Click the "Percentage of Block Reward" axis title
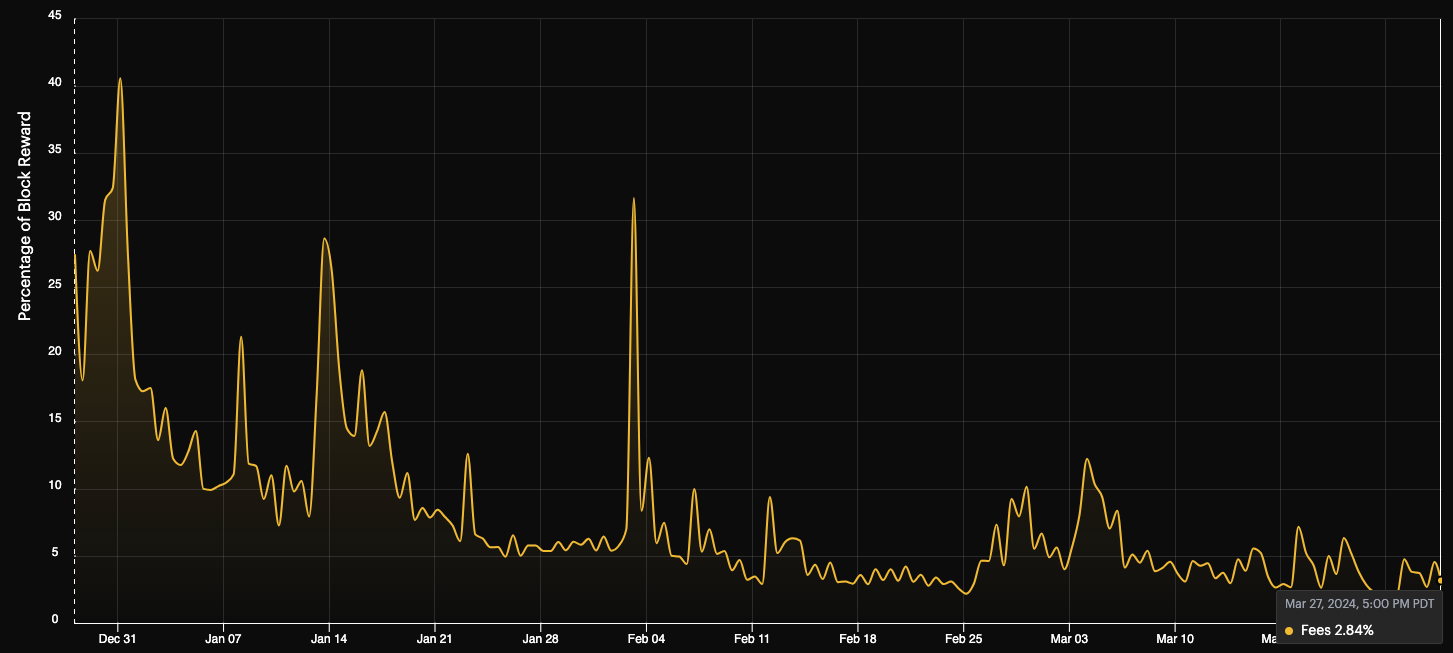 pyautogui.click(x=25, y=216)
